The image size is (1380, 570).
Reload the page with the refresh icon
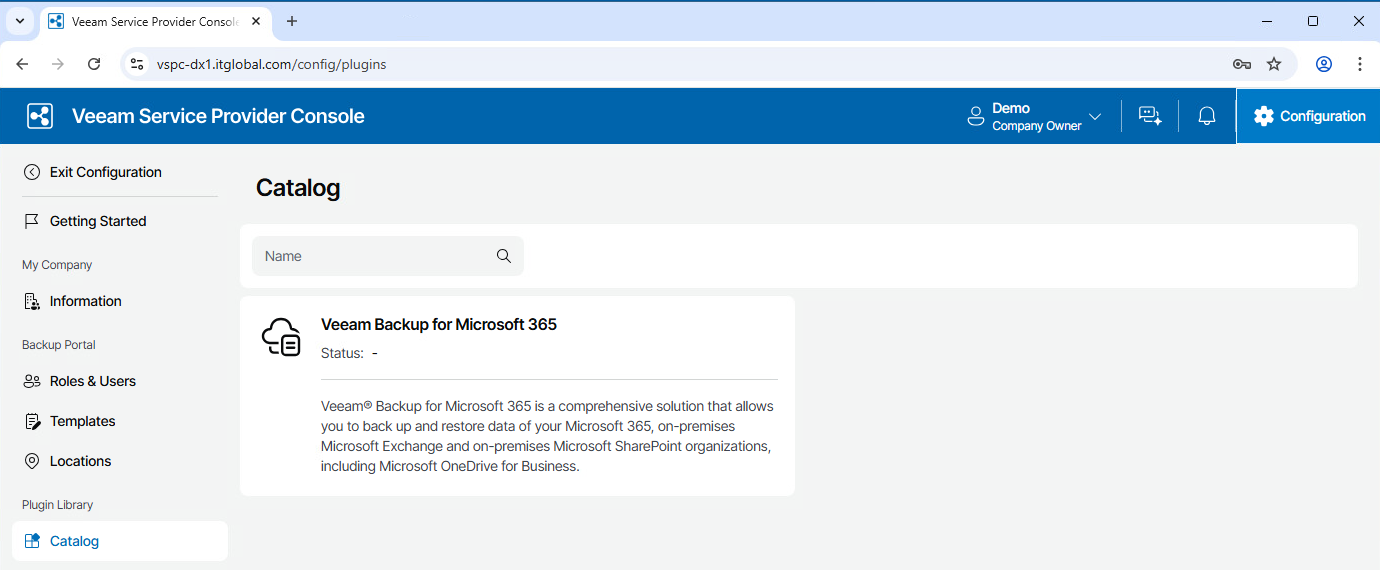94,64
